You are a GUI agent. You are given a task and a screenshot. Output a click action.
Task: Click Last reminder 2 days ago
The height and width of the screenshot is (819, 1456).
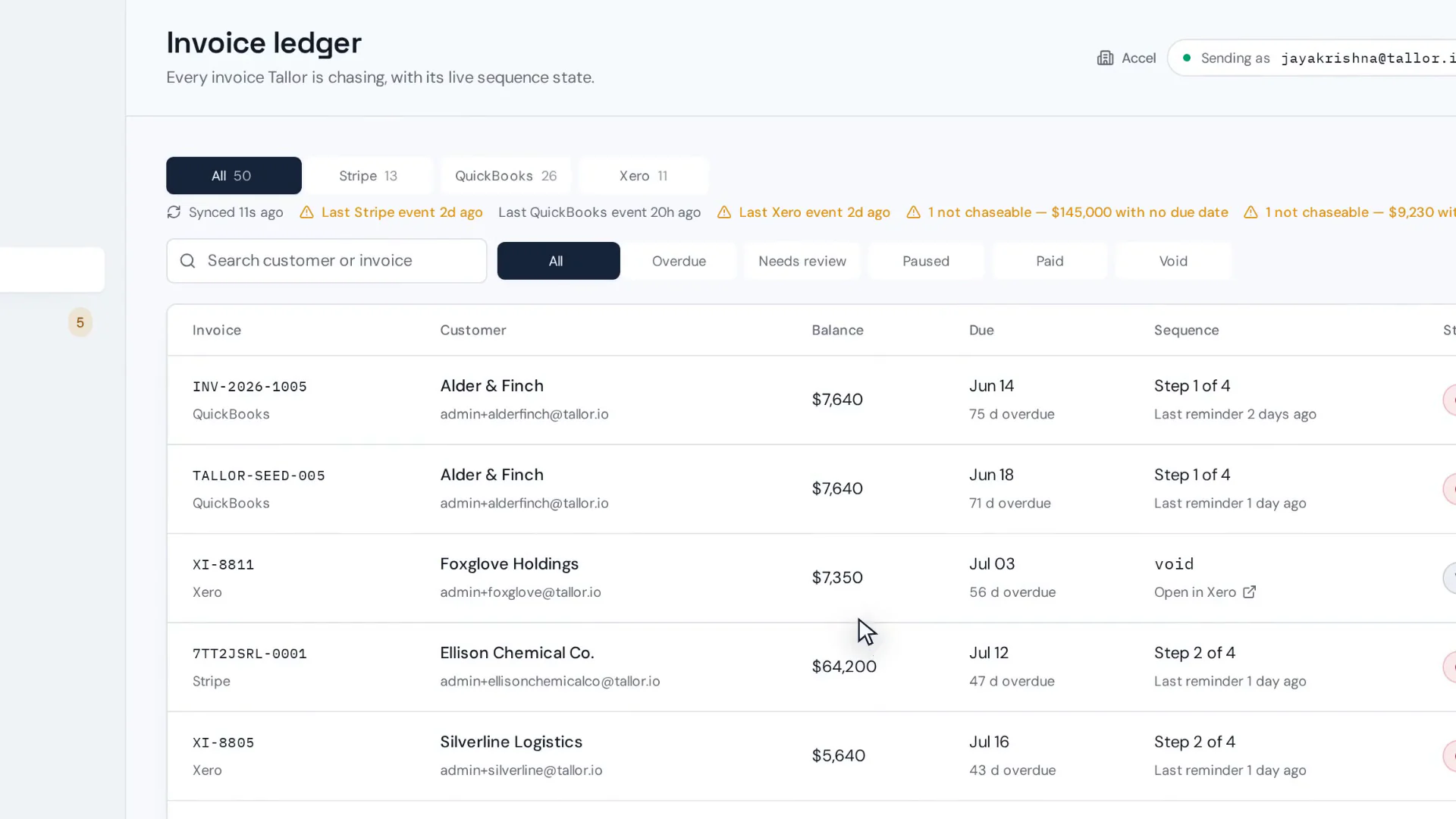(x=1235, y=414)
